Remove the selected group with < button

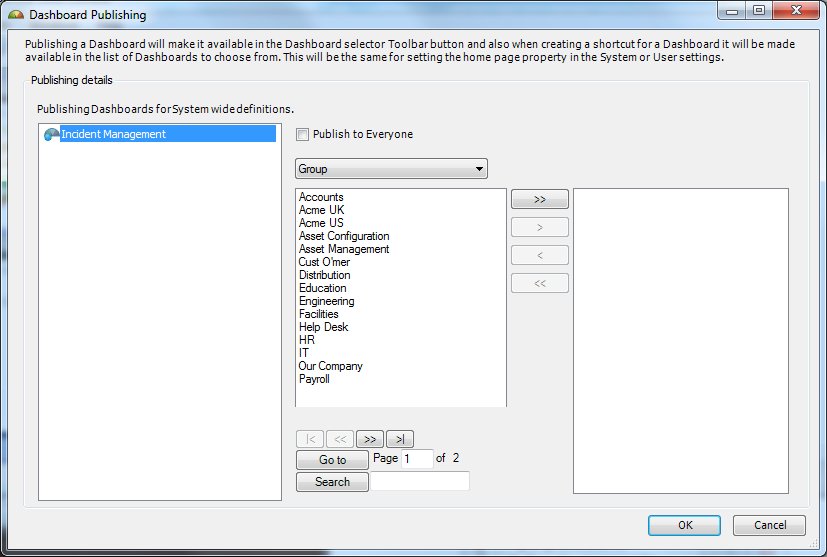[x=540, y=255]
